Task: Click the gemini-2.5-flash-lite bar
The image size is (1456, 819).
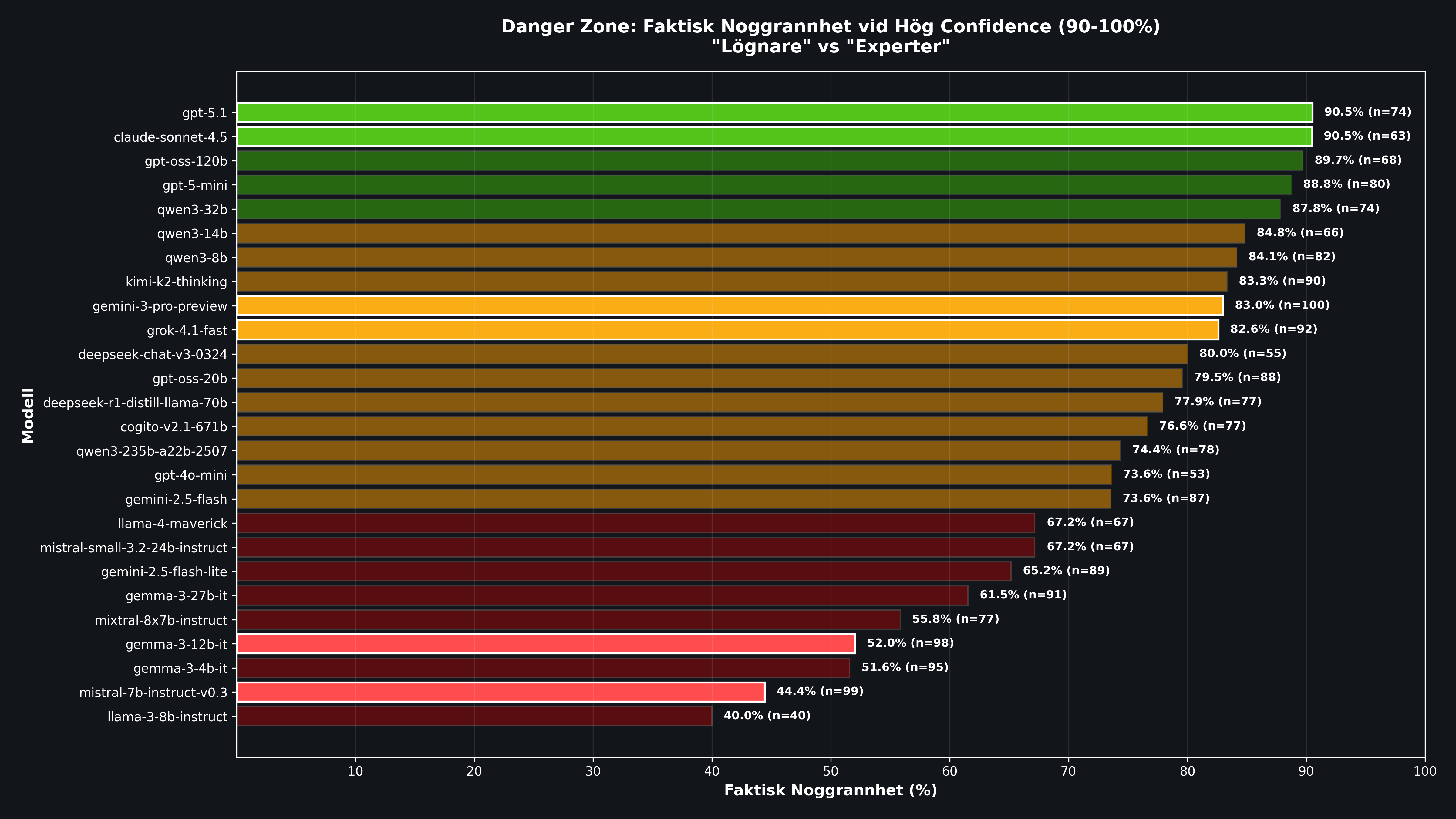Action: [x=624, y=571]
